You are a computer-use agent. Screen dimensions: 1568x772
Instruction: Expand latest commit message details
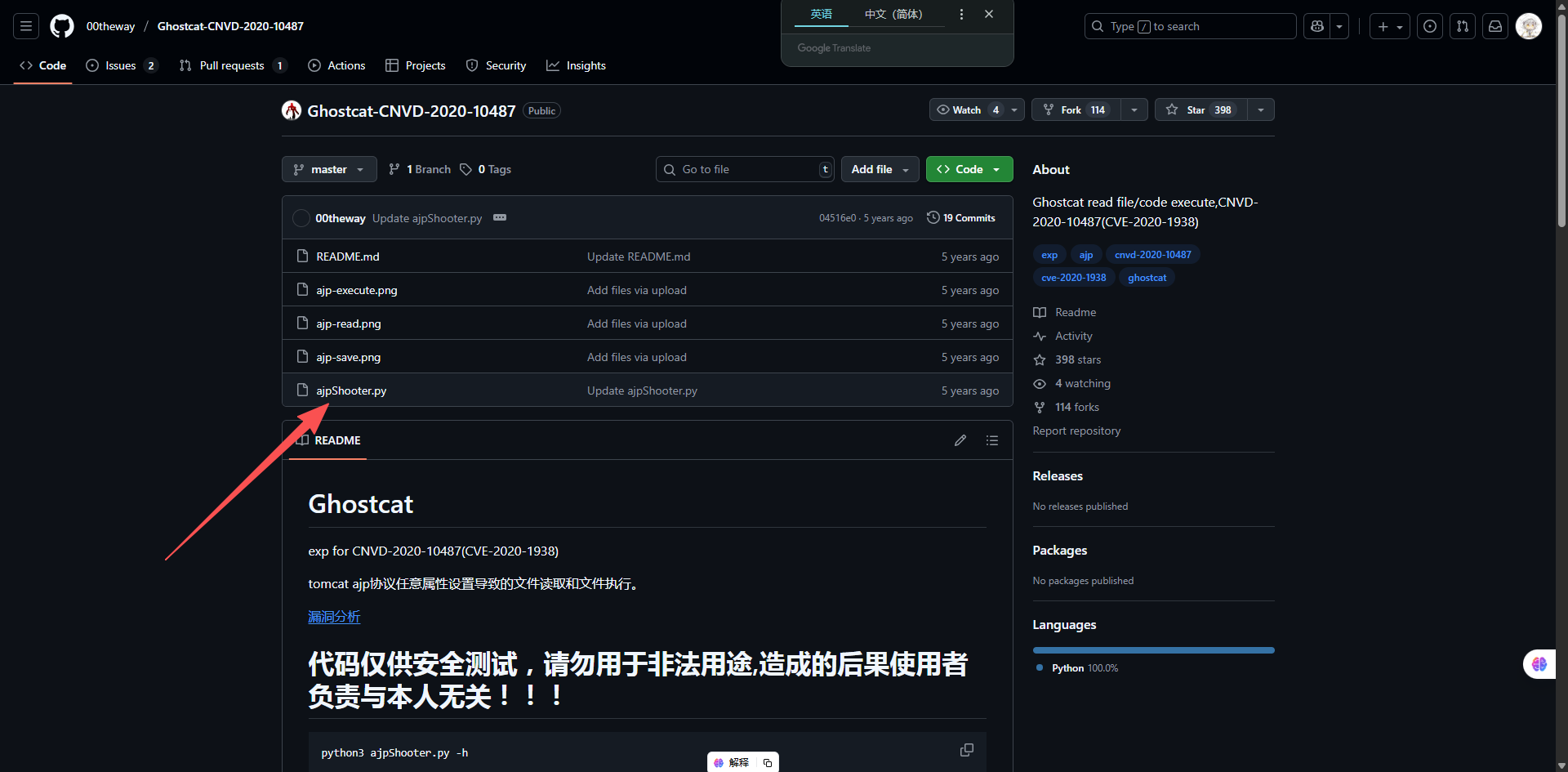coord(500,217)
